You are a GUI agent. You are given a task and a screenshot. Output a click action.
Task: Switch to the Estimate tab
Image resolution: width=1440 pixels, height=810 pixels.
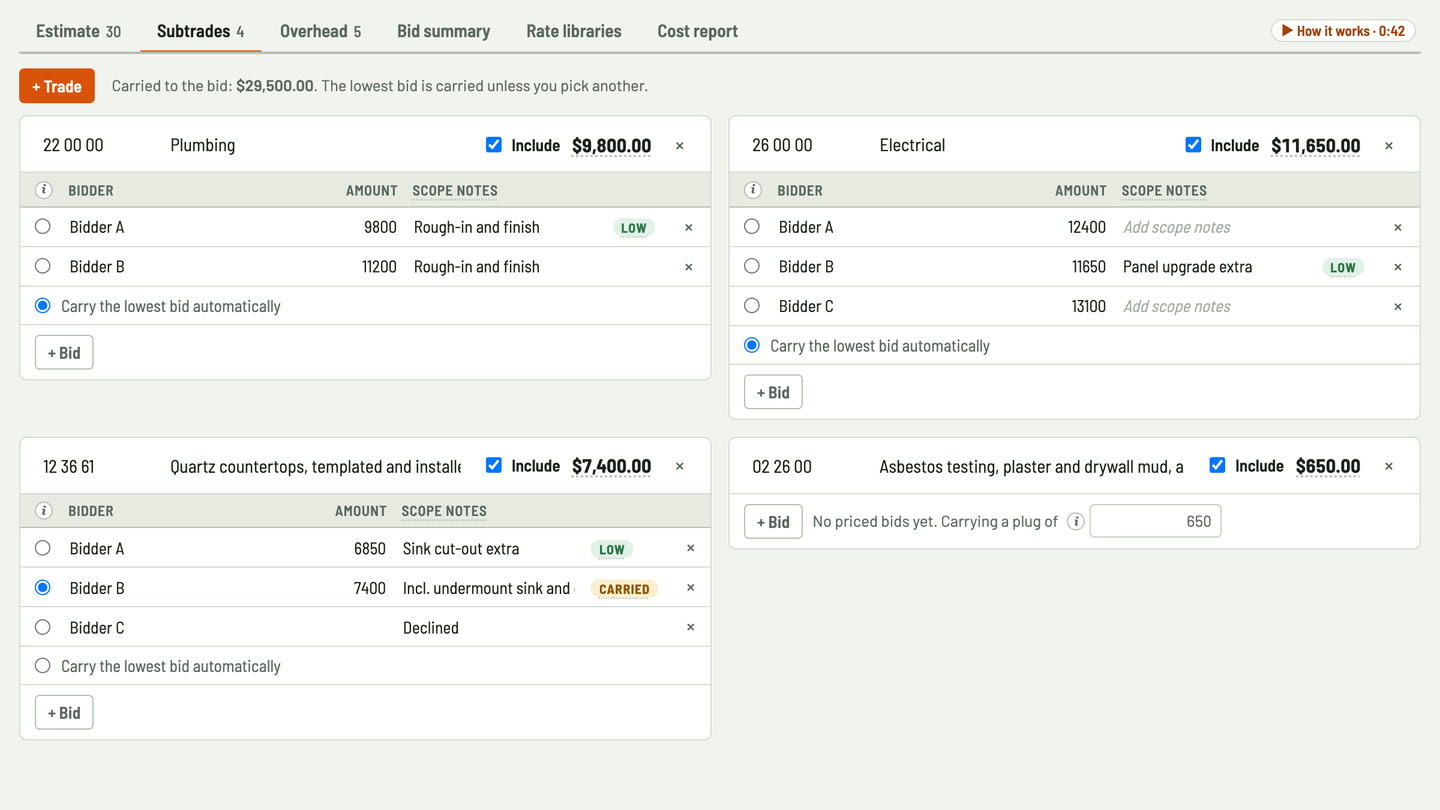pyautogui.click(x=79, y=31)
